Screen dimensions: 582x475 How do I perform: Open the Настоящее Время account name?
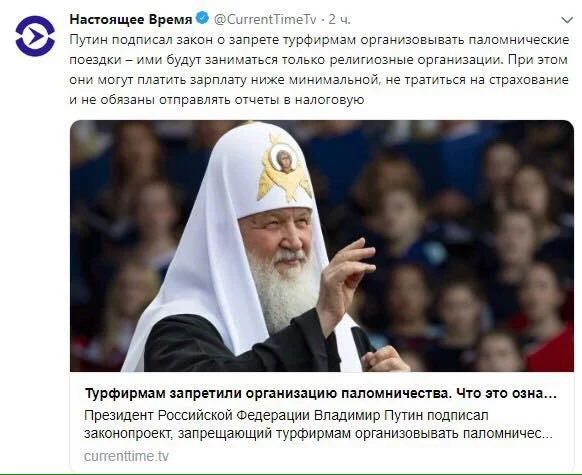pos(131,19)
